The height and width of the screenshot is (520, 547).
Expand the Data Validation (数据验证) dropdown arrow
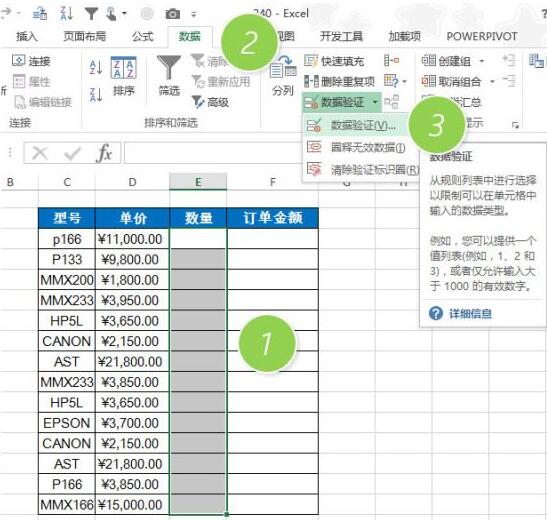coord(375,102)
